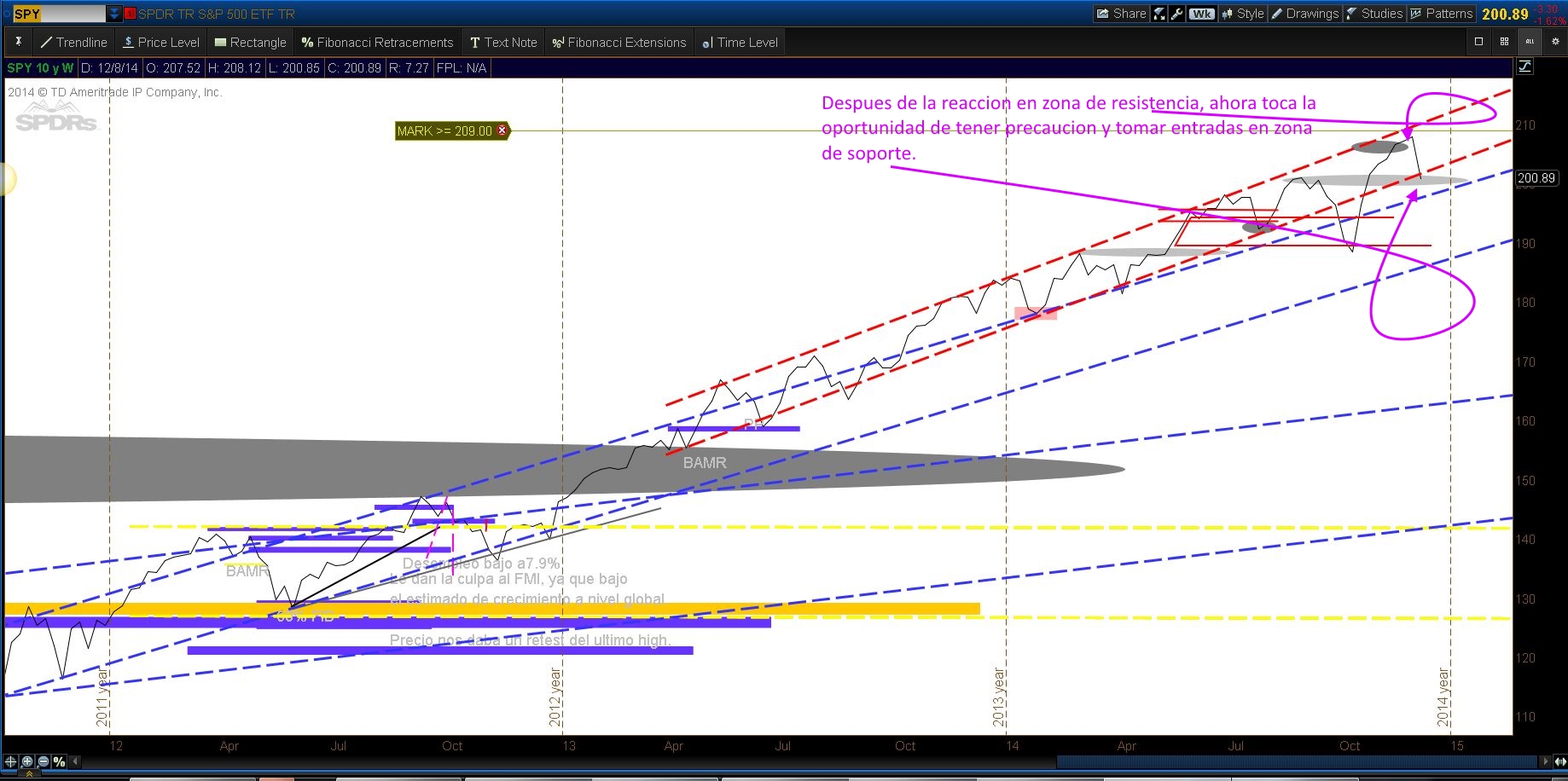The height and width of the screenshot is (781, 1568).
Task: Choose the Fibonacci Extensions tool
Action: [618, 43]
